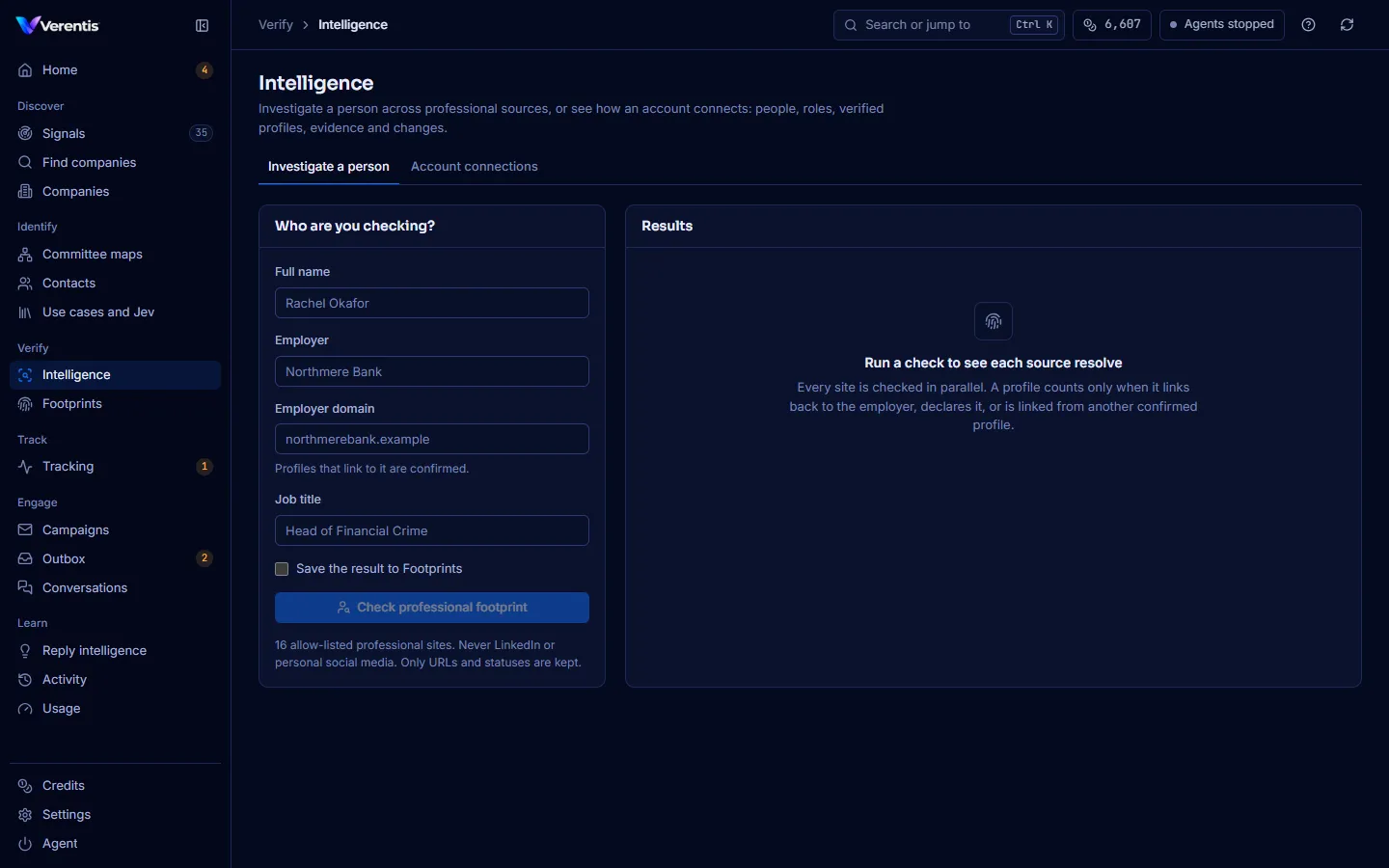Click Check professional footprint button
The width and height of the screenshot is (1389, 868).
pos(432,608)
